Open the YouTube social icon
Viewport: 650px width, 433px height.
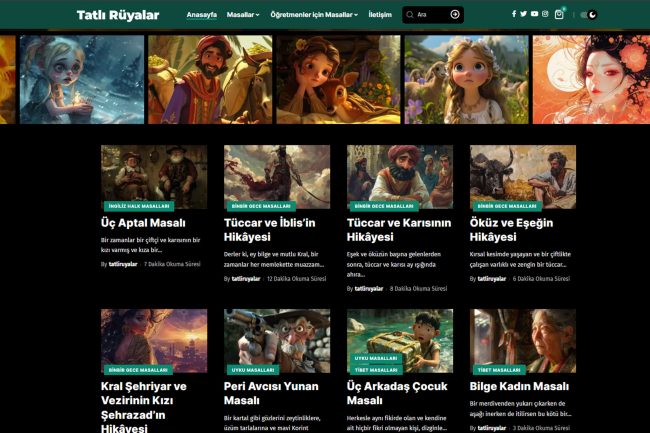tap(534, 14)
